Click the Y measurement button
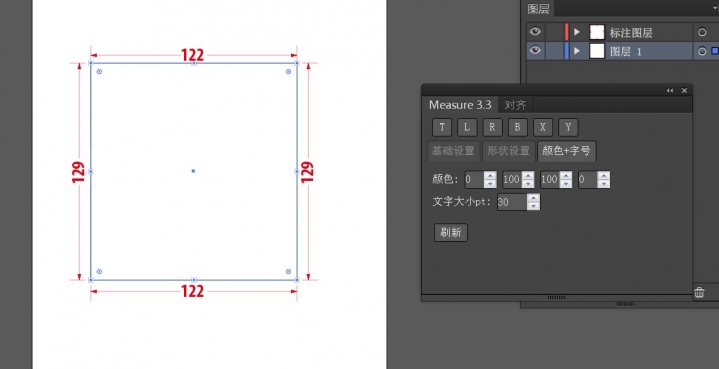The image size is (719, 369). (x=568, y=127)
